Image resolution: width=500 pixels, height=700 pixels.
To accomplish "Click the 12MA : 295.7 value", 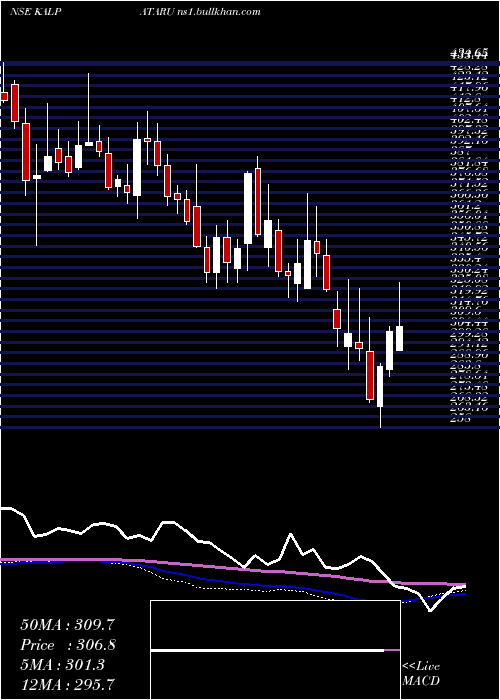I will [x=68, y=684].
